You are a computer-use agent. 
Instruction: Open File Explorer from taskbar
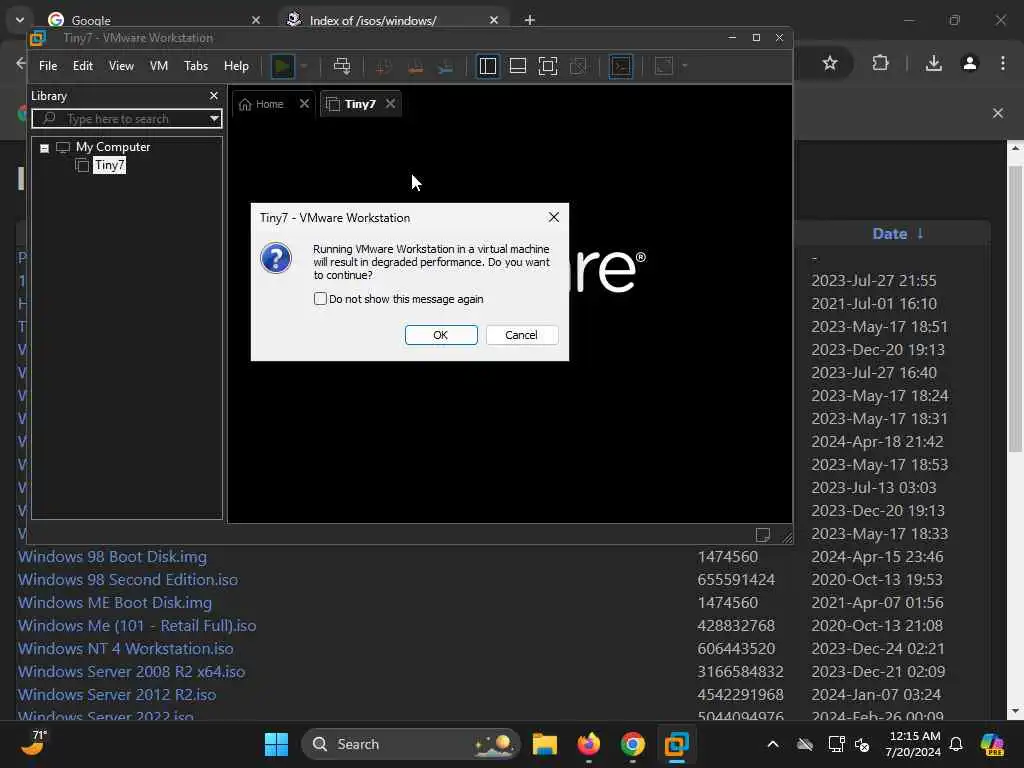545,744
